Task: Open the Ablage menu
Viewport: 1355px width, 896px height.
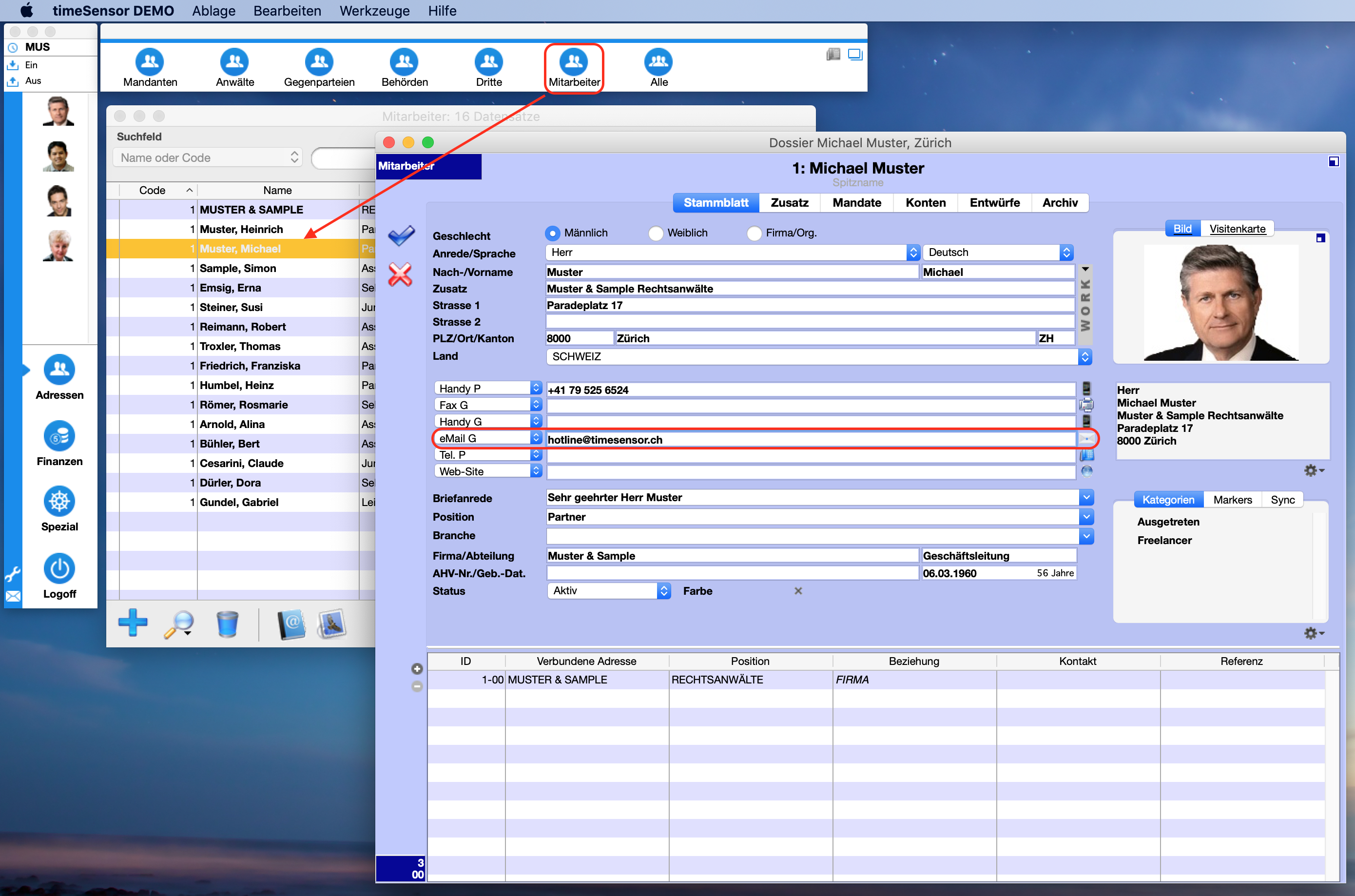Action: pos(213,11)
